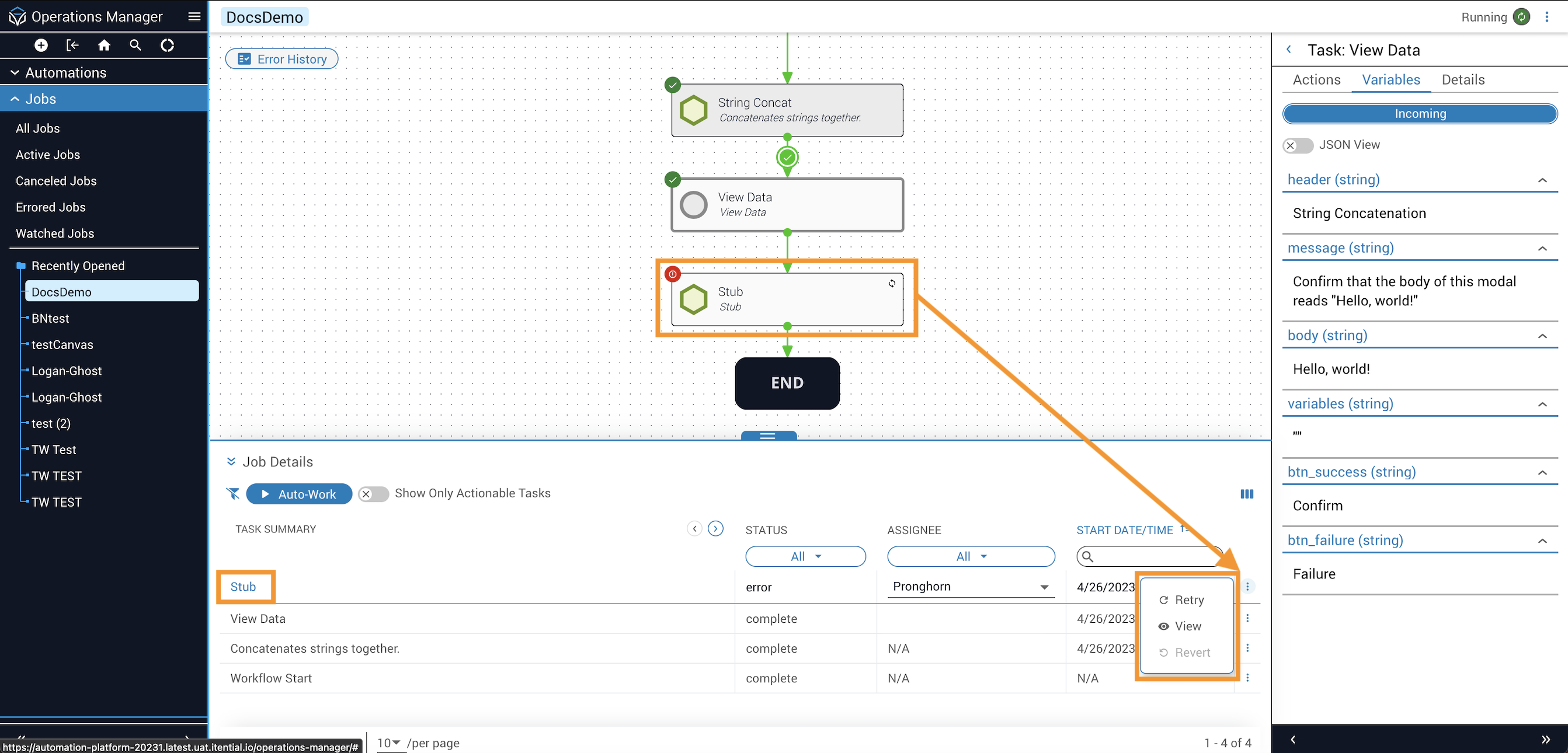Collapse the header (string) section
The image size is (1568, 753).
pyautogui.click(x=1542, y=180)
